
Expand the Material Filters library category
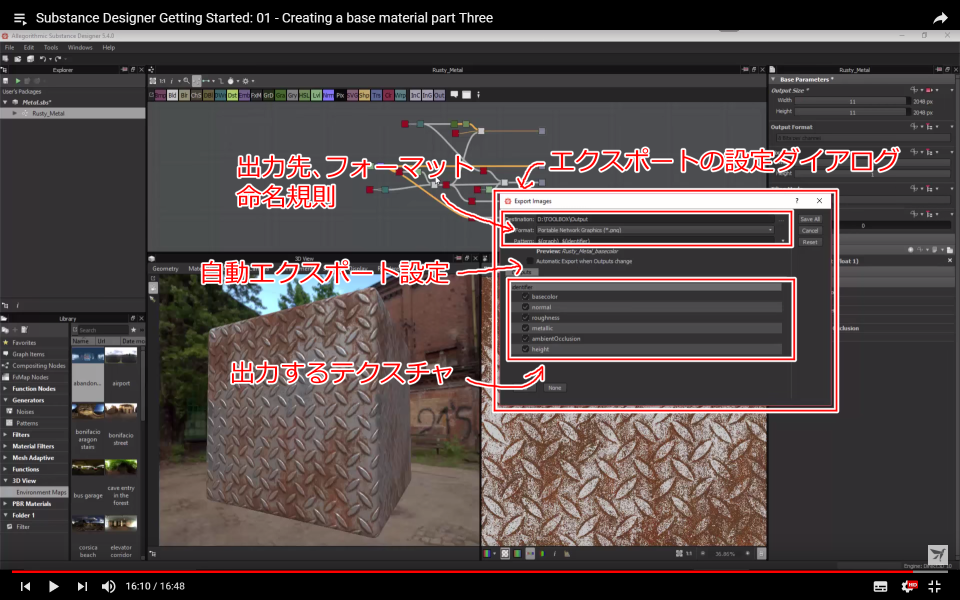tap(6, 446)
